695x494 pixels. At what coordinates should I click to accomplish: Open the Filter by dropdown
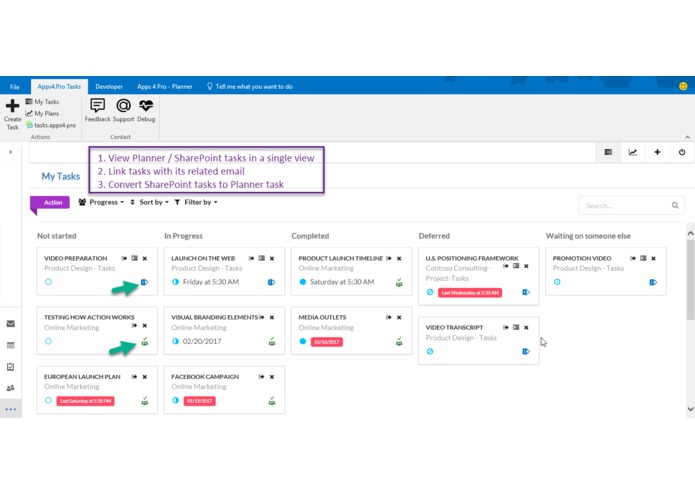tap(196, 202)
